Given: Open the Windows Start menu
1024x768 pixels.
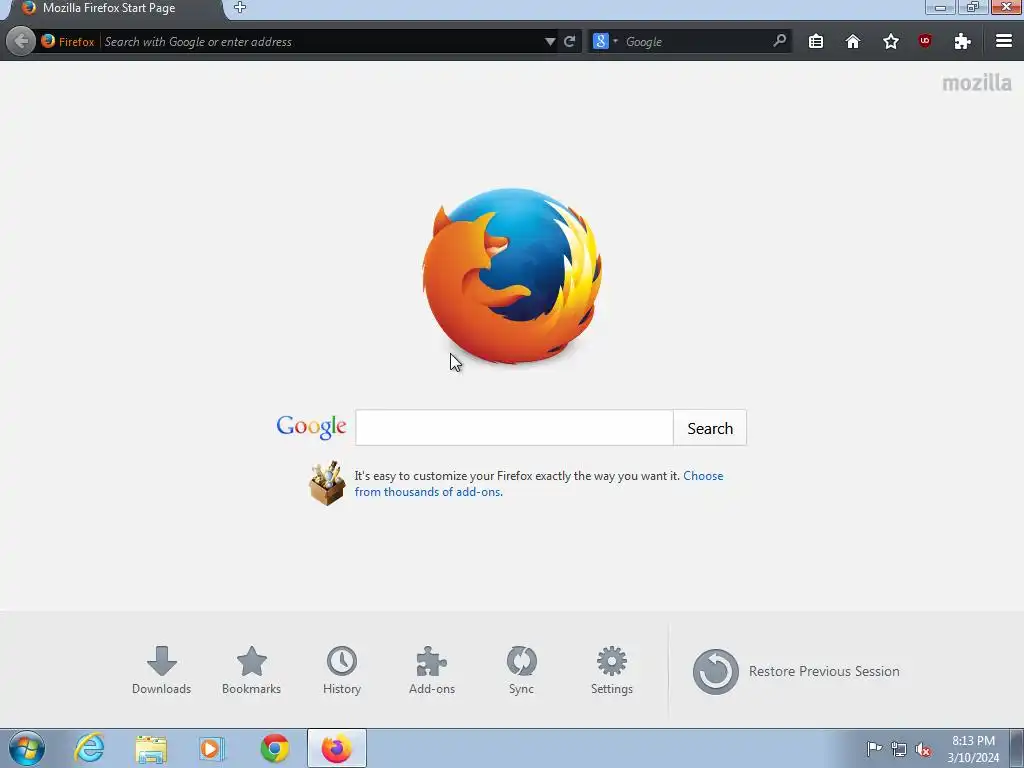Looking at the screenshot, I should pyautogui.click(x=27, y=748).
